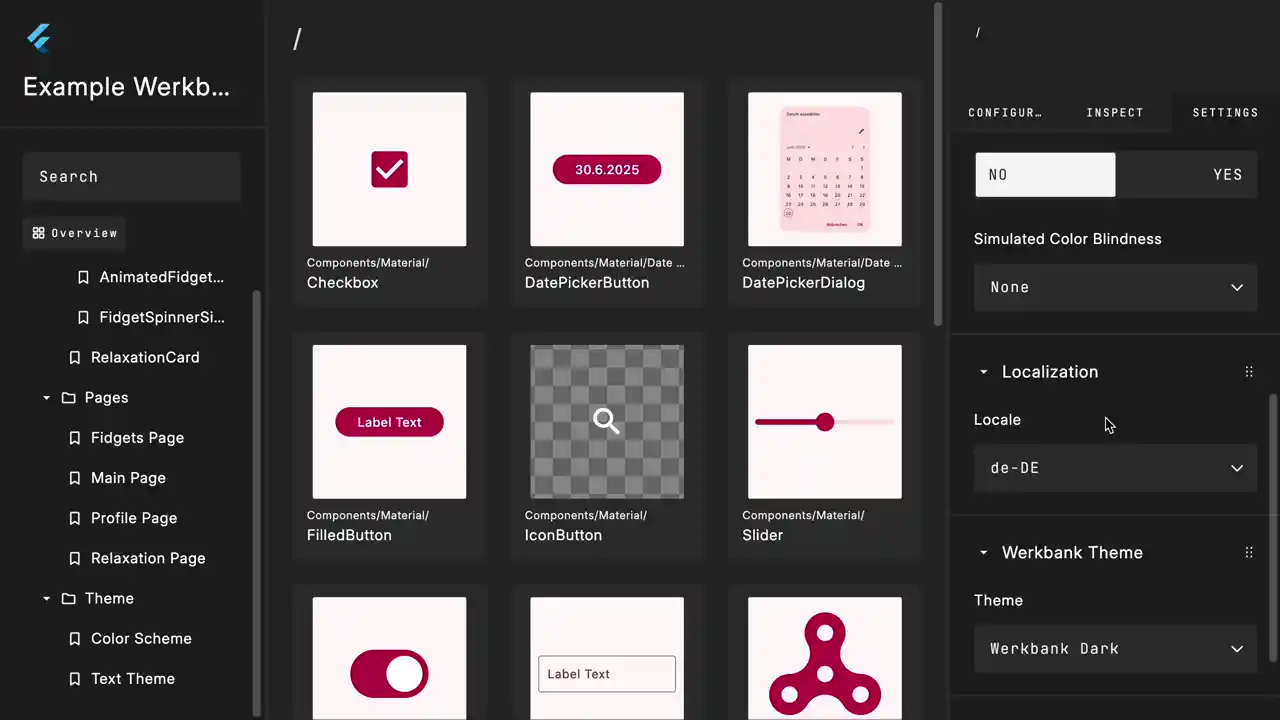1280x720 pixels.
Task: Click bookmark icon beside Relaxation Page
Action: [x=75, y=558]
